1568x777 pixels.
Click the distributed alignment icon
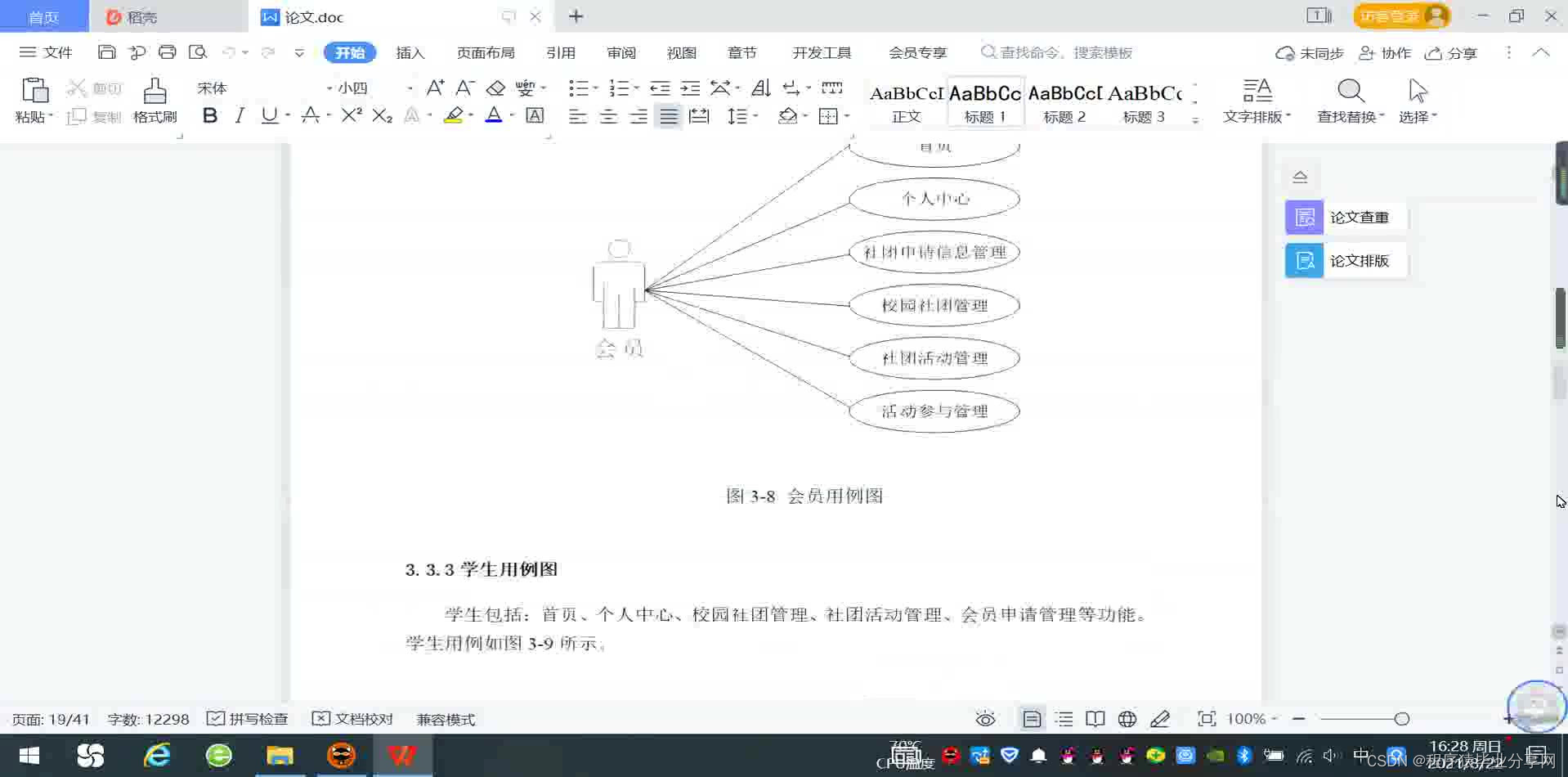point(699,117)
